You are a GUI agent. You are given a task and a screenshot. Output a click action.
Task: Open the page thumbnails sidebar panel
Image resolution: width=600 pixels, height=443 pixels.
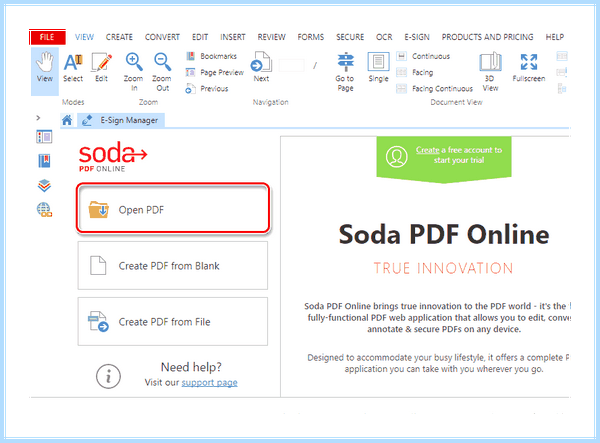tap(44, 137)
